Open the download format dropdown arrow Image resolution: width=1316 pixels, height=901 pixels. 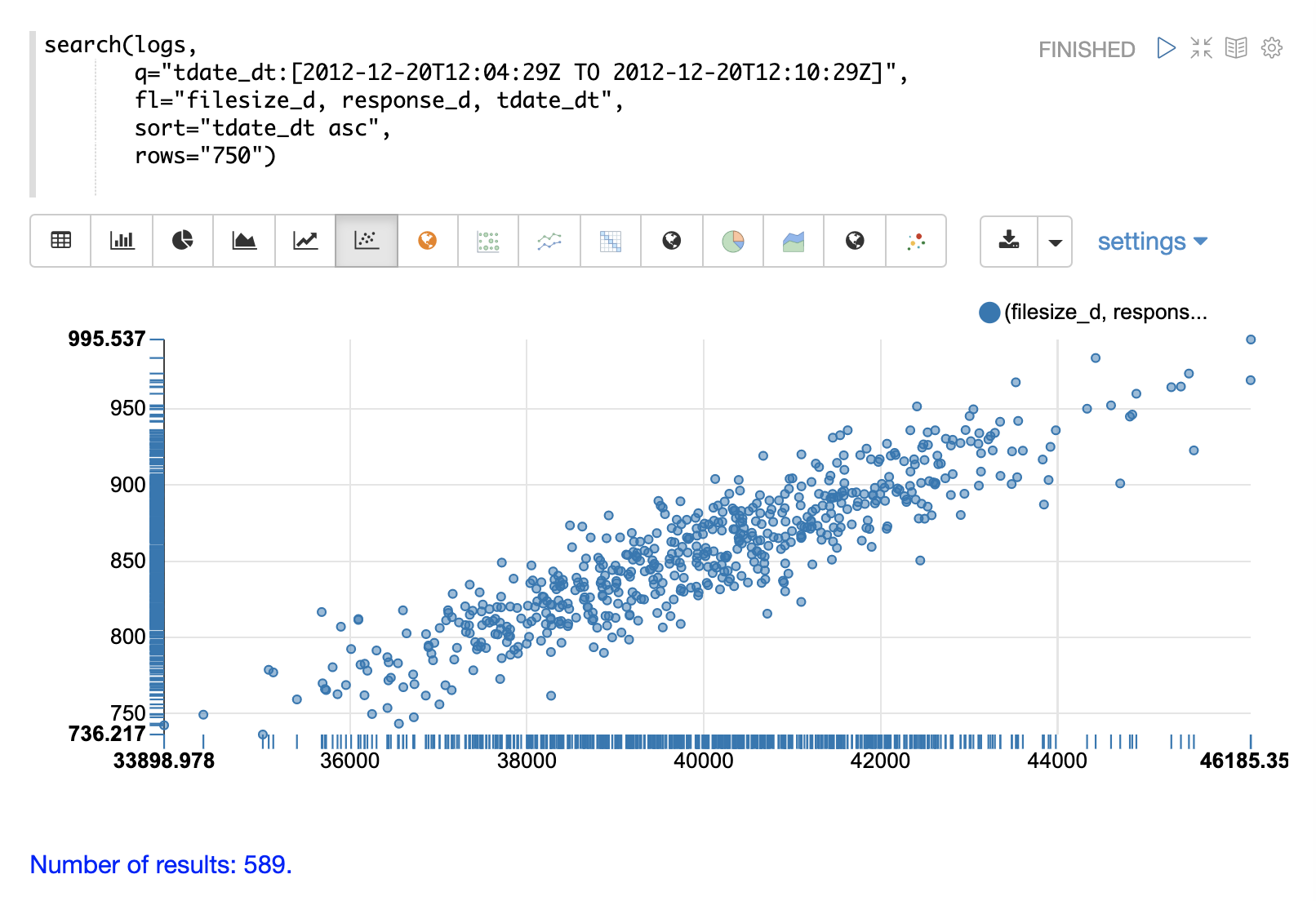pos(1054,241)
